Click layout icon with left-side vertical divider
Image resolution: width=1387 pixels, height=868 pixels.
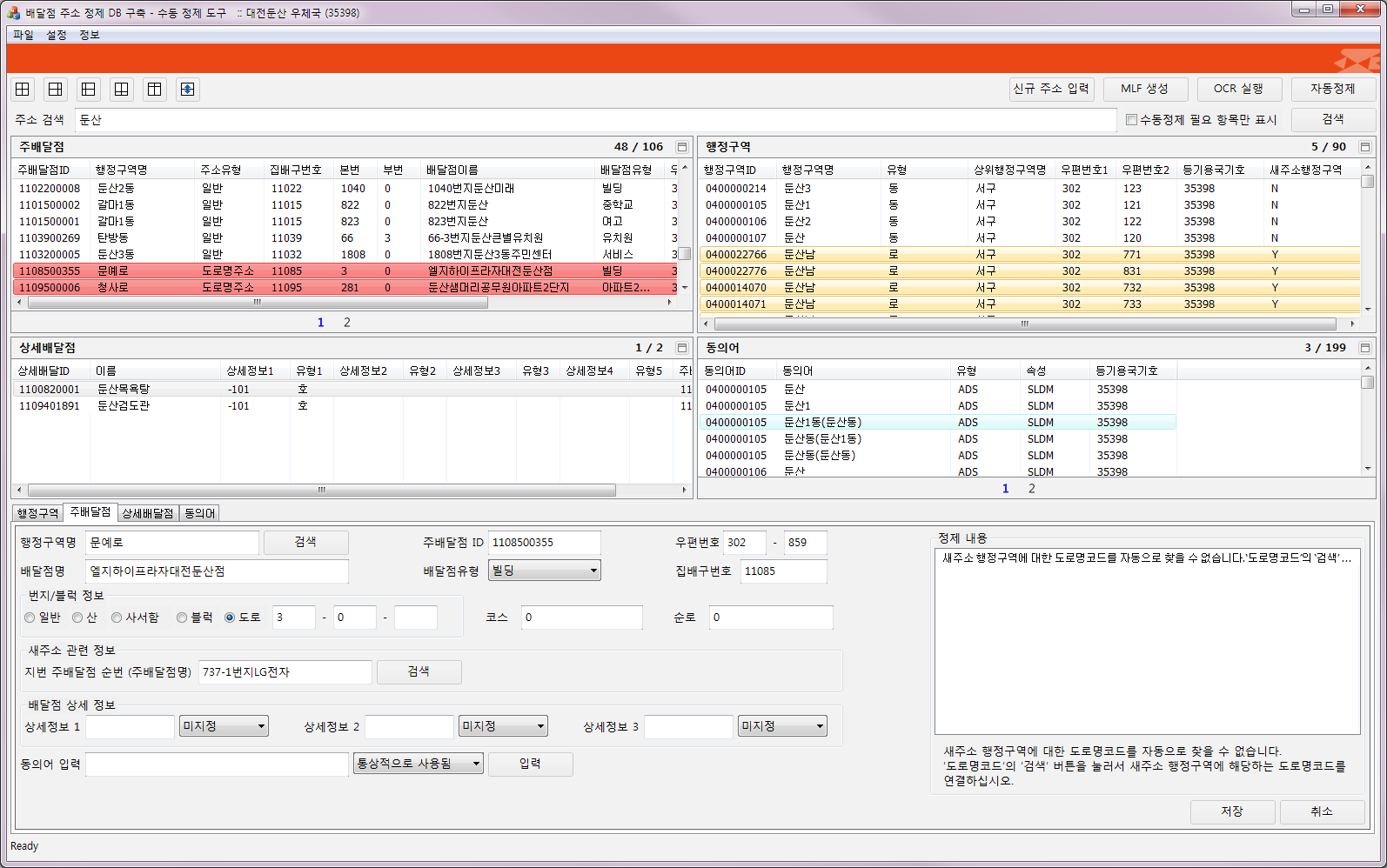[x=89, y=90]
